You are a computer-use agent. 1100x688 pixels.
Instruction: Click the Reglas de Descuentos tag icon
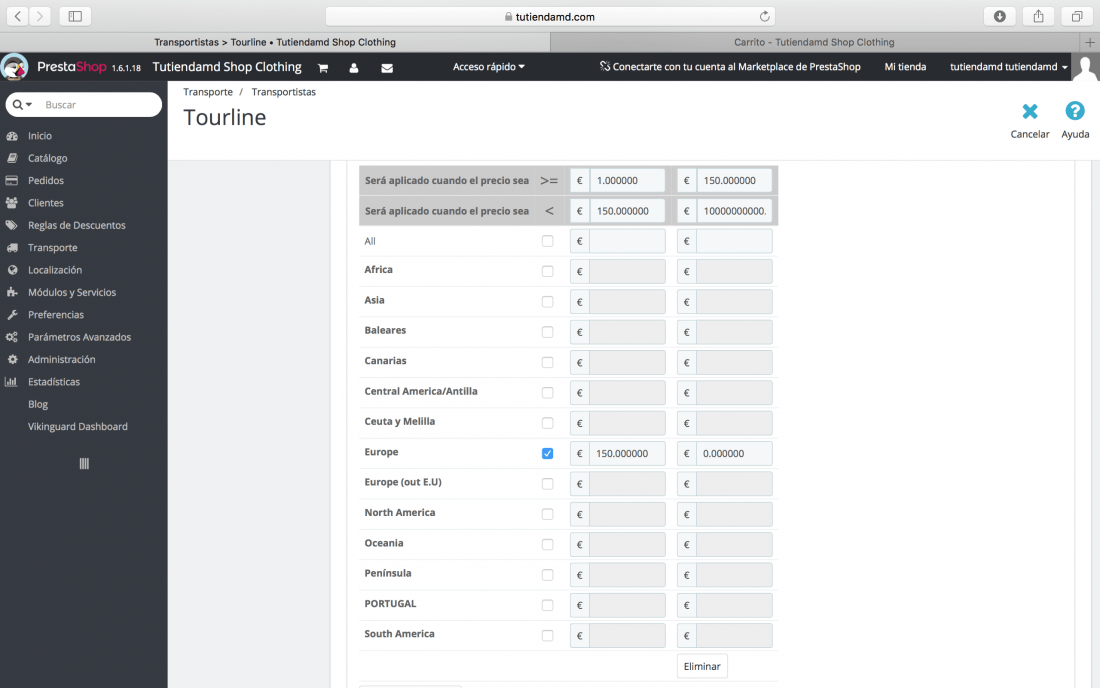point(12,225)
